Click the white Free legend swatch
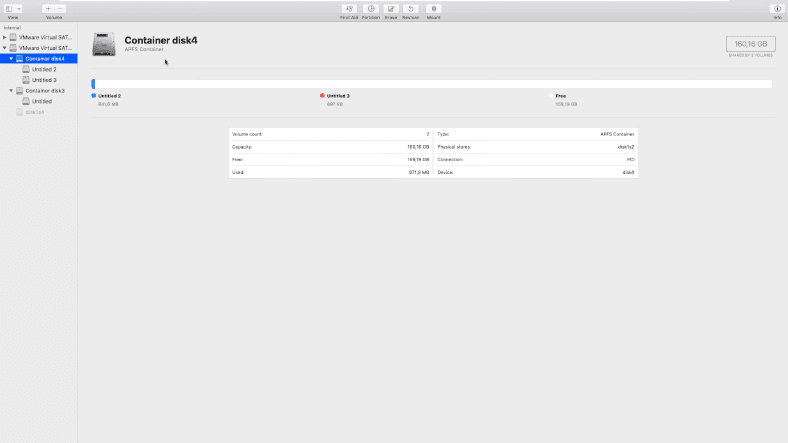The height and width of the screenshot is (443, 788). click(551, 95)
